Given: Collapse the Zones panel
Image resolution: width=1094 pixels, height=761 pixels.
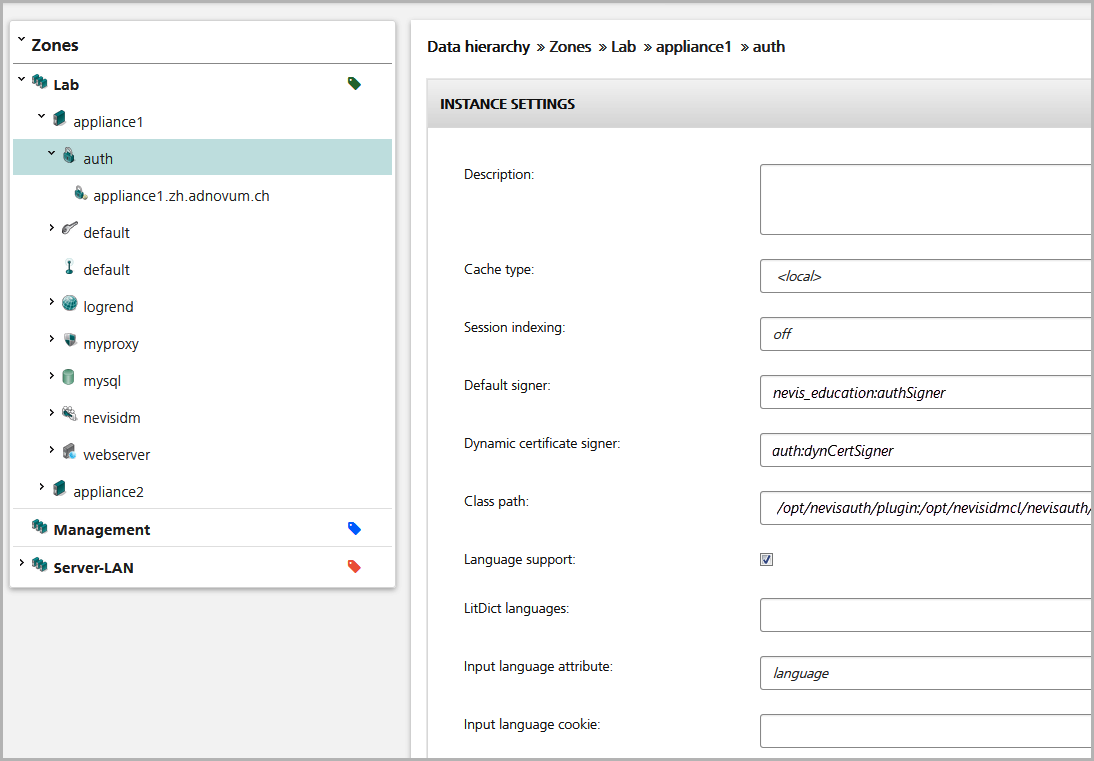Looking at the screenshot, I should point(21,41).
